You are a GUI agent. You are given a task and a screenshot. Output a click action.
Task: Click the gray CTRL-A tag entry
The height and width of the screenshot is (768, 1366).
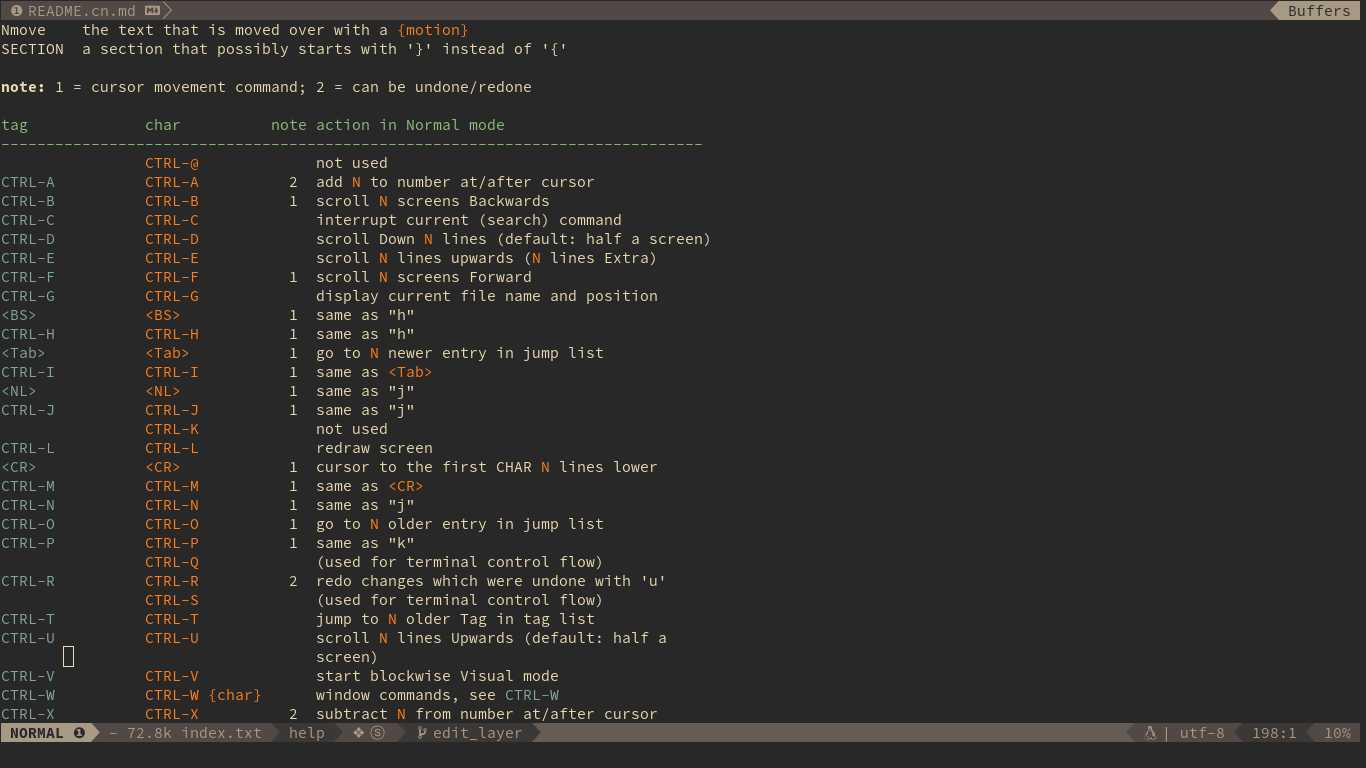[28, 182]
